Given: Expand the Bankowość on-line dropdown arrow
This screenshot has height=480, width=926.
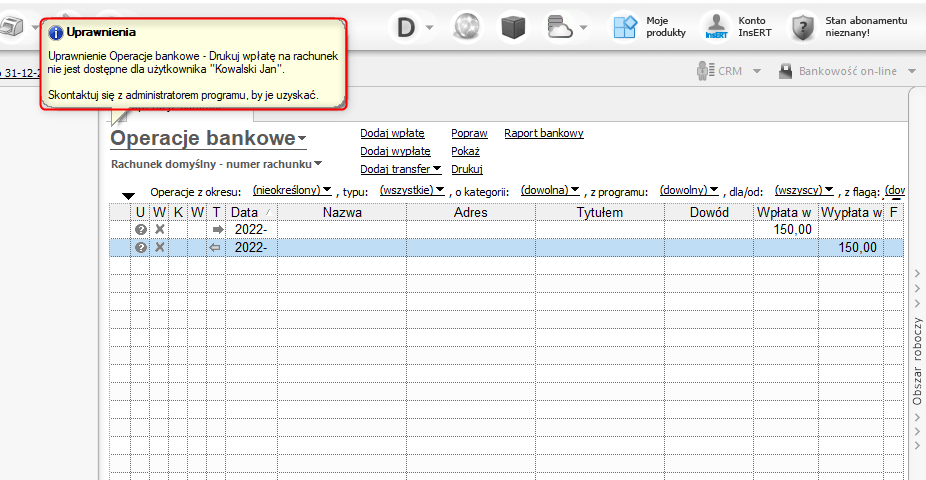Looking at the screenshot, I should pos(912,71).
